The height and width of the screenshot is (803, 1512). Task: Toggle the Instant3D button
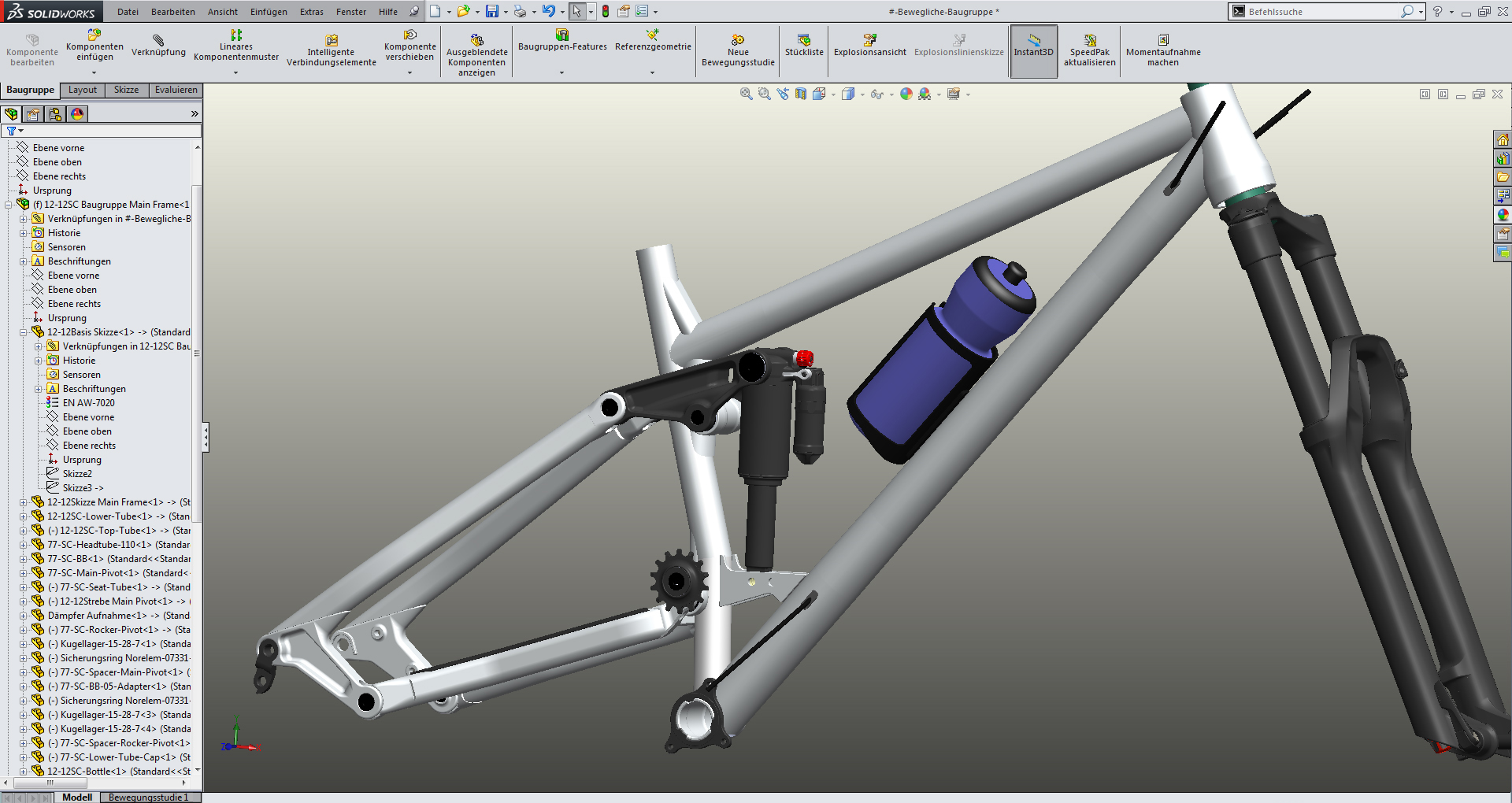[1033, 51]
